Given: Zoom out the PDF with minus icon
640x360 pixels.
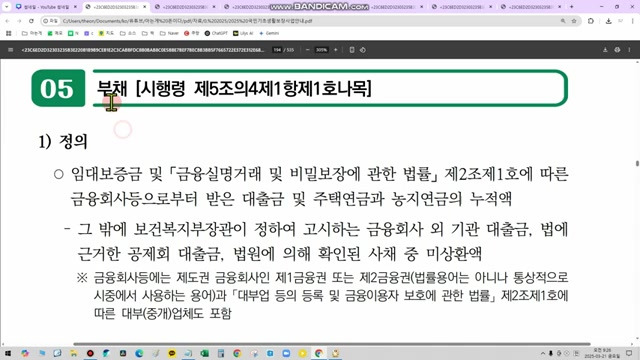Looking at the screenshot, I should coord(307,50).
